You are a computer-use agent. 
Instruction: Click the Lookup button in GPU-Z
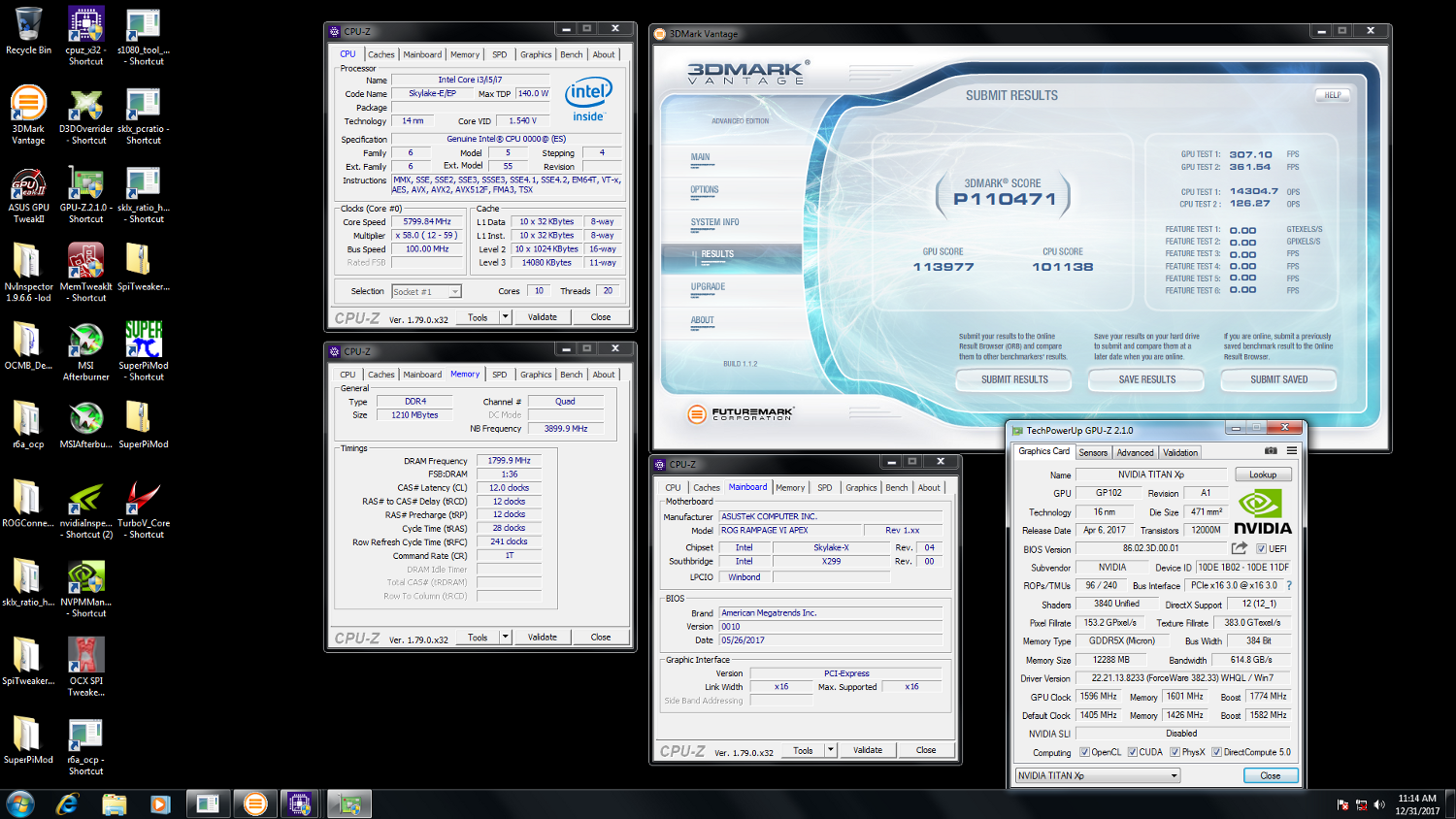[x=1263, y=475]
